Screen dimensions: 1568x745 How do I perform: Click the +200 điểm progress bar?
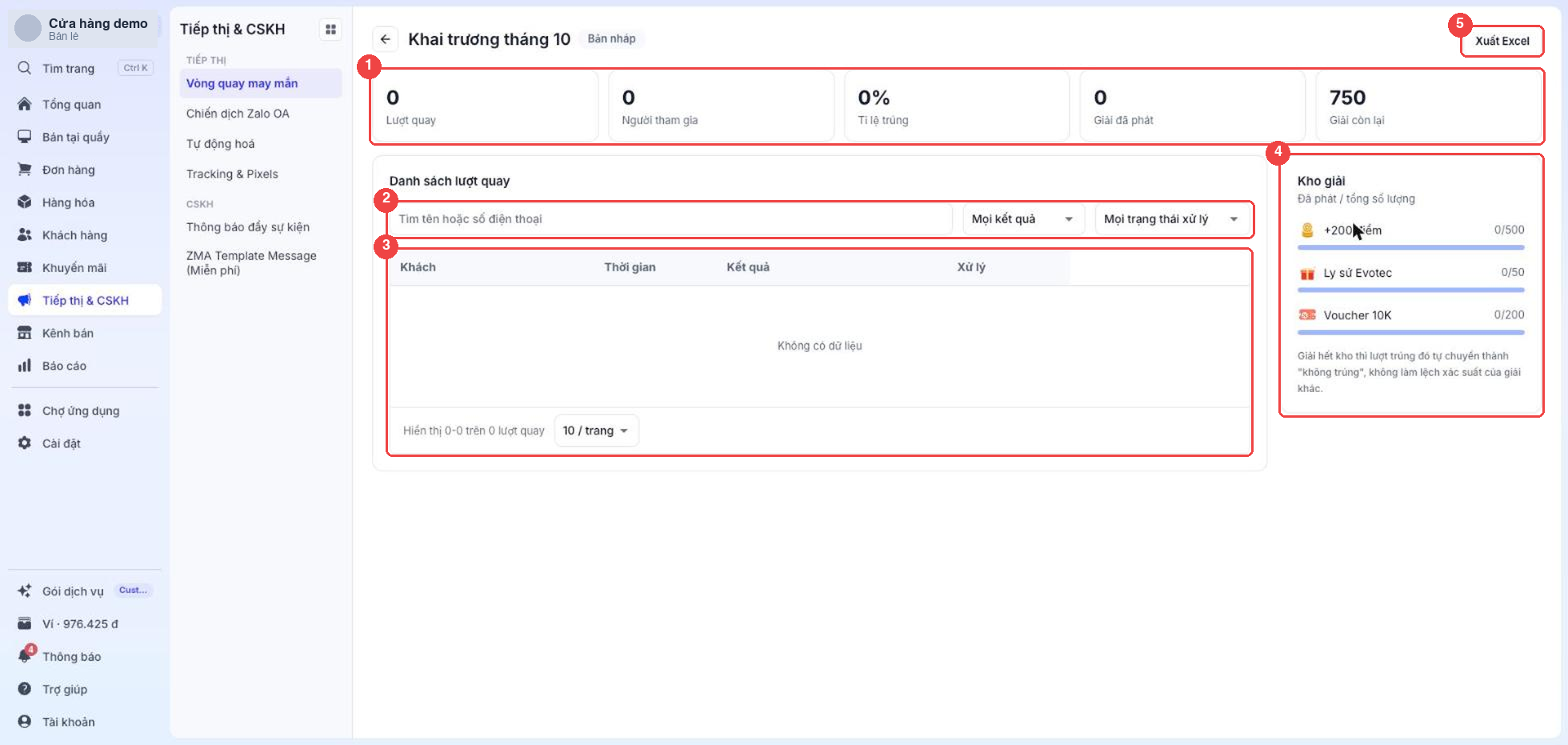(x=1410, y=248)
